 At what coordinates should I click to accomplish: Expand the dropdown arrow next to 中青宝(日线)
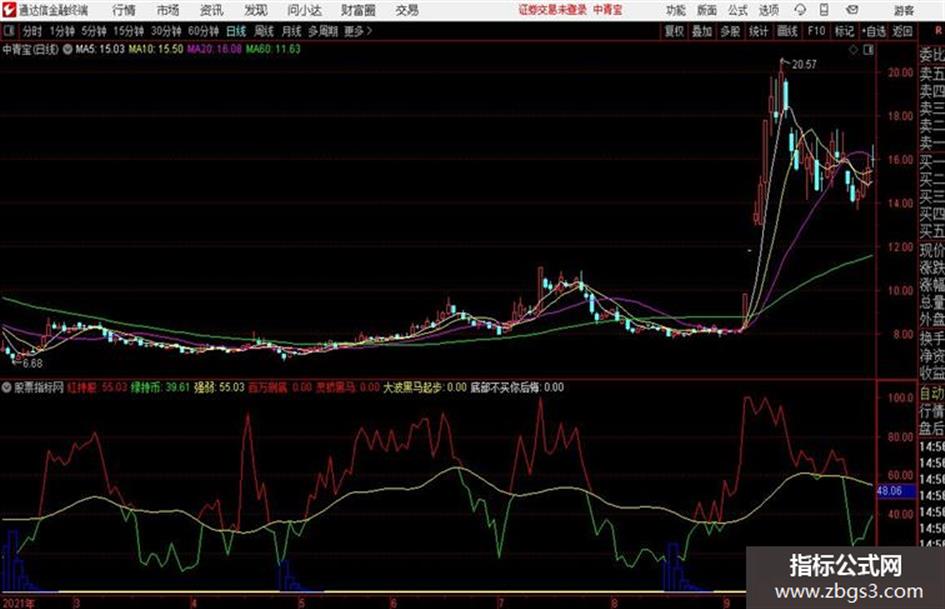tap(67, 49)
